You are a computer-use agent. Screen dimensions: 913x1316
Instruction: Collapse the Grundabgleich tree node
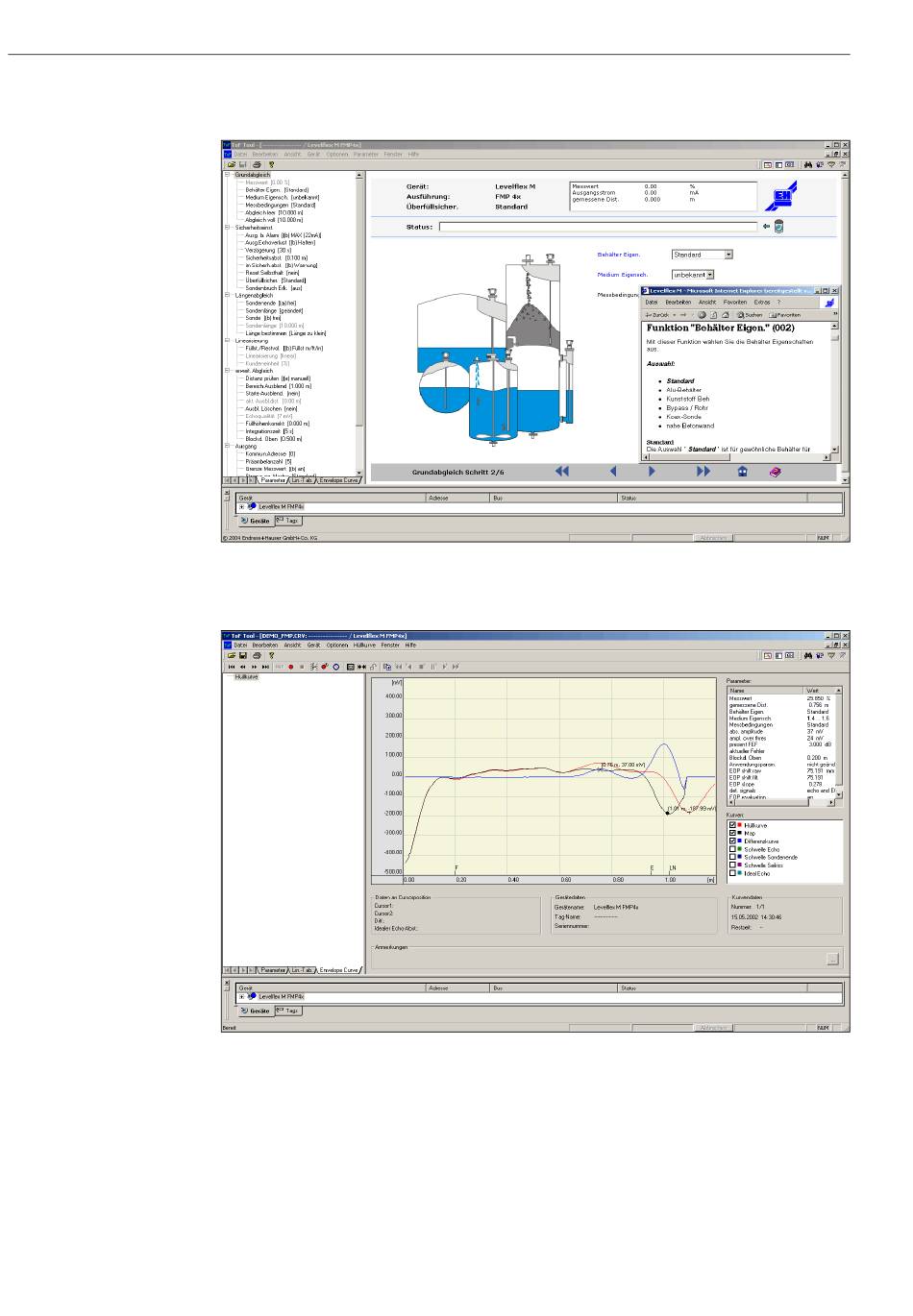click(x=228, y=175)
